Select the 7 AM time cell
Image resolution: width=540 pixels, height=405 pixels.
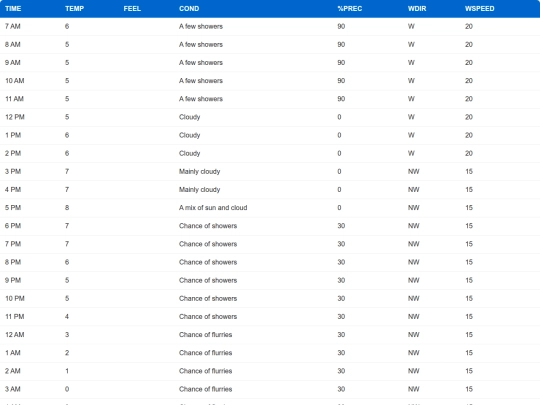click(13, 27)
